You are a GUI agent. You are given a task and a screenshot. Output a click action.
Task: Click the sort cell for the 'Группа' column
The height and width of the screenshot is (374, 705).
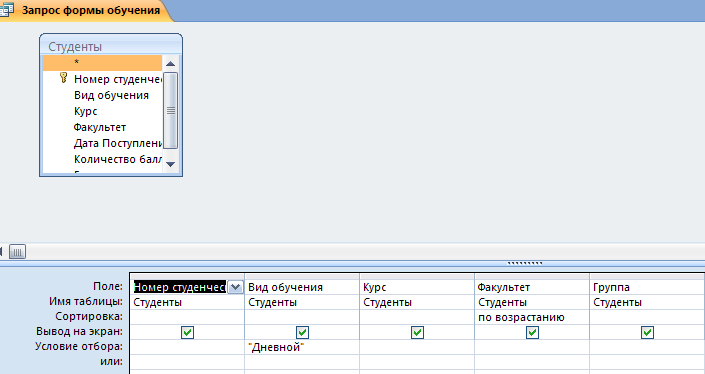click(647, 317)
